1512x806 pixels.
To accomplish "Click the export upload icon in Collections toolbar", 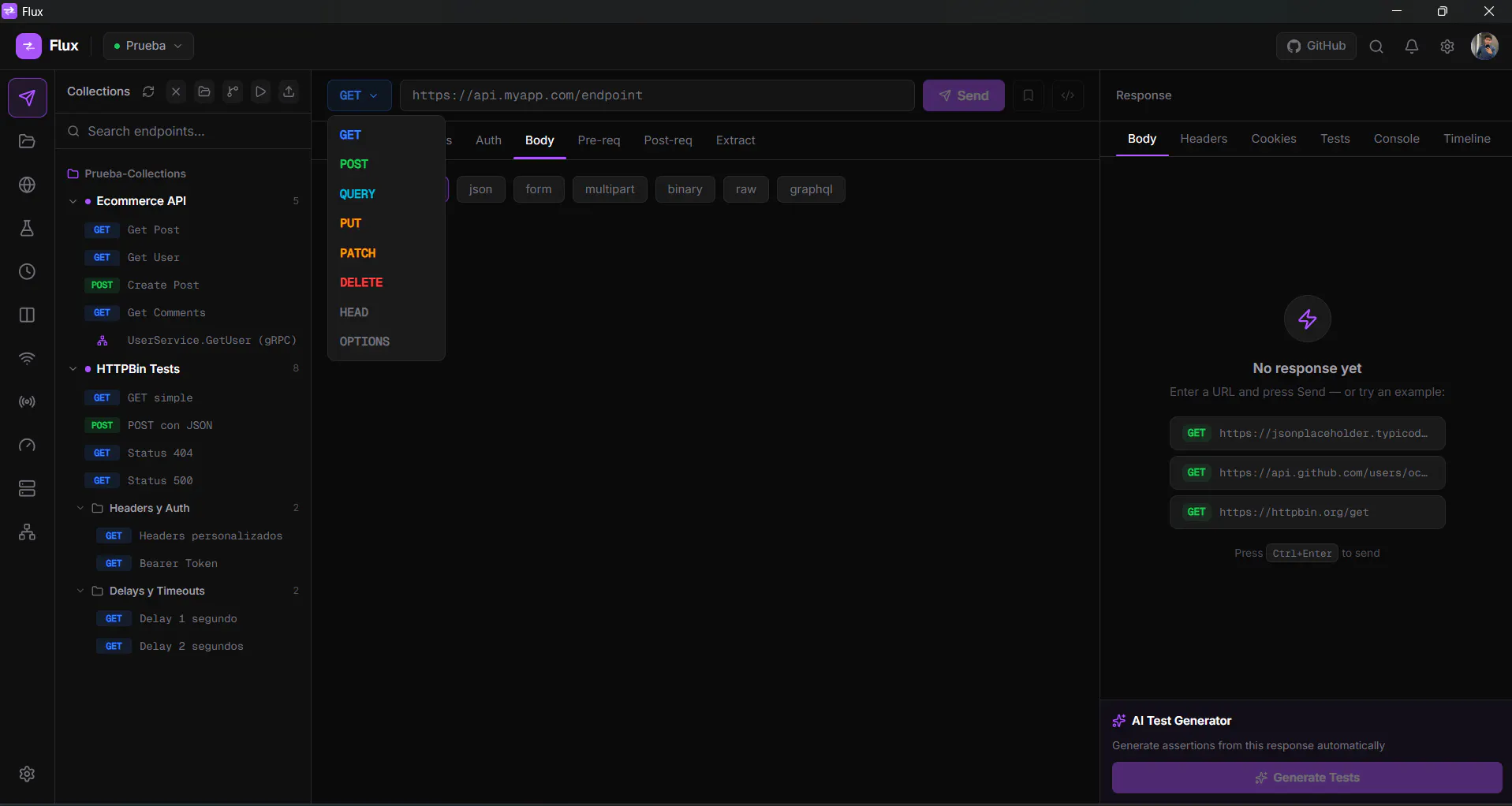I will coord(289,91).
